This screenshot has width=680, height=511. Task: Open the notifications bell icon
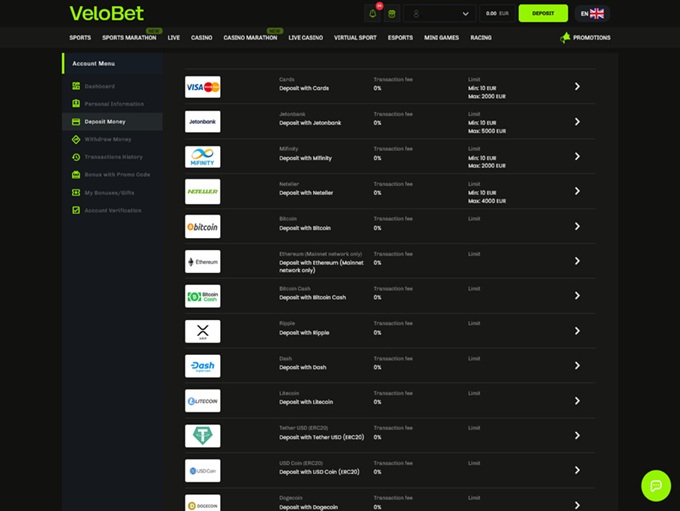[373, 14]
